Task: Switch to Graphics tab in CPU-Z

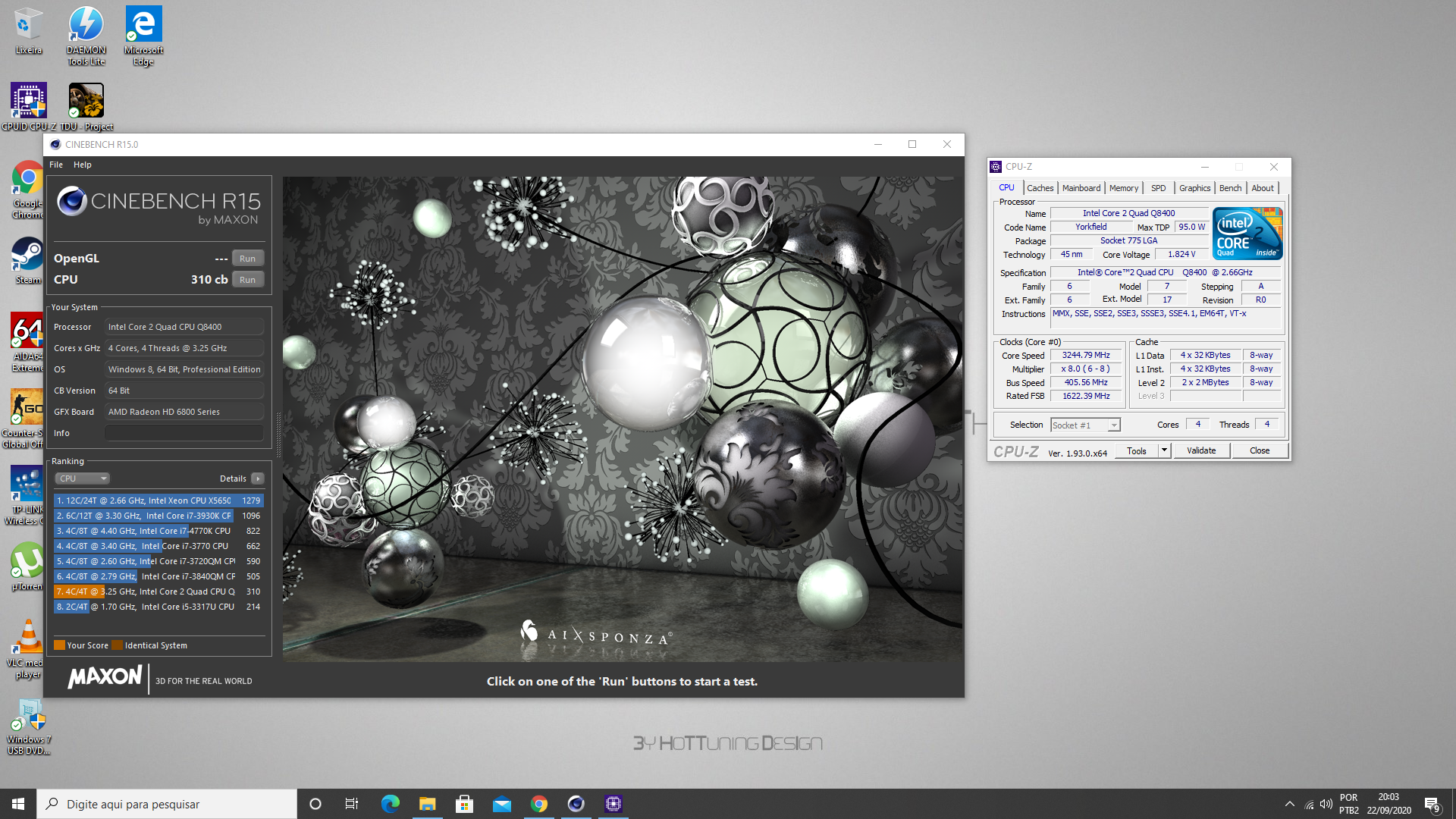Action: pyautogui.click(x=1194, y=188)
